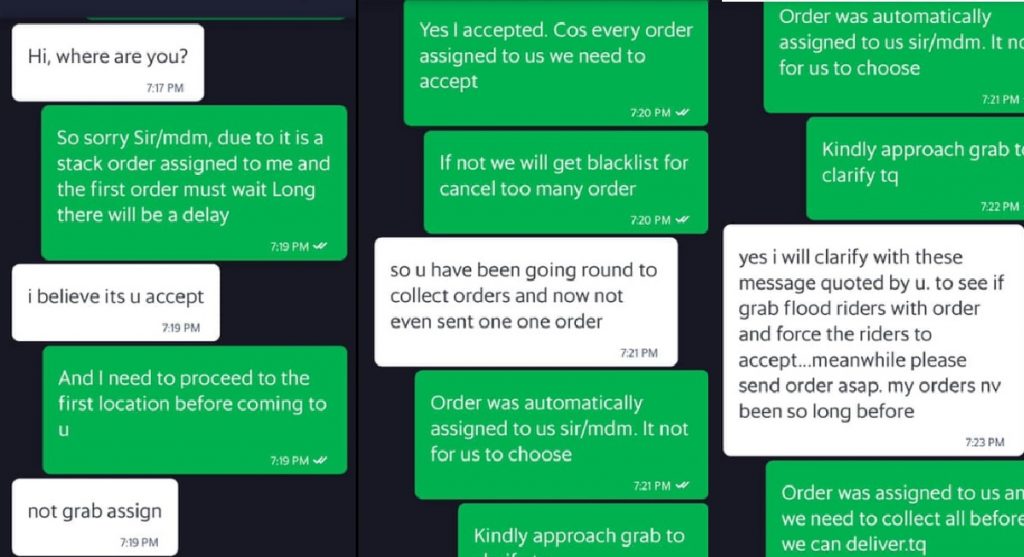
Task: Tap the 'Kindly approach grab to' bubble at the bottom of the middle chat
Action: [x=583, y=530]
